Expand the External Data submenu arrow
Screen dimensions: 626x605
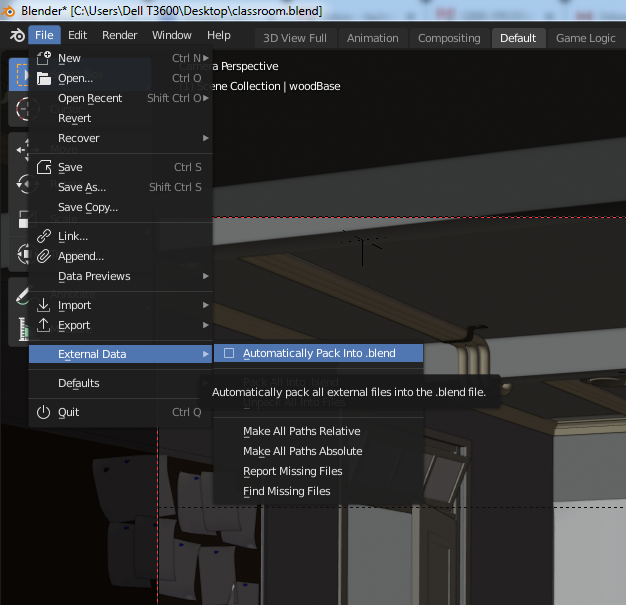click(206, 354)
